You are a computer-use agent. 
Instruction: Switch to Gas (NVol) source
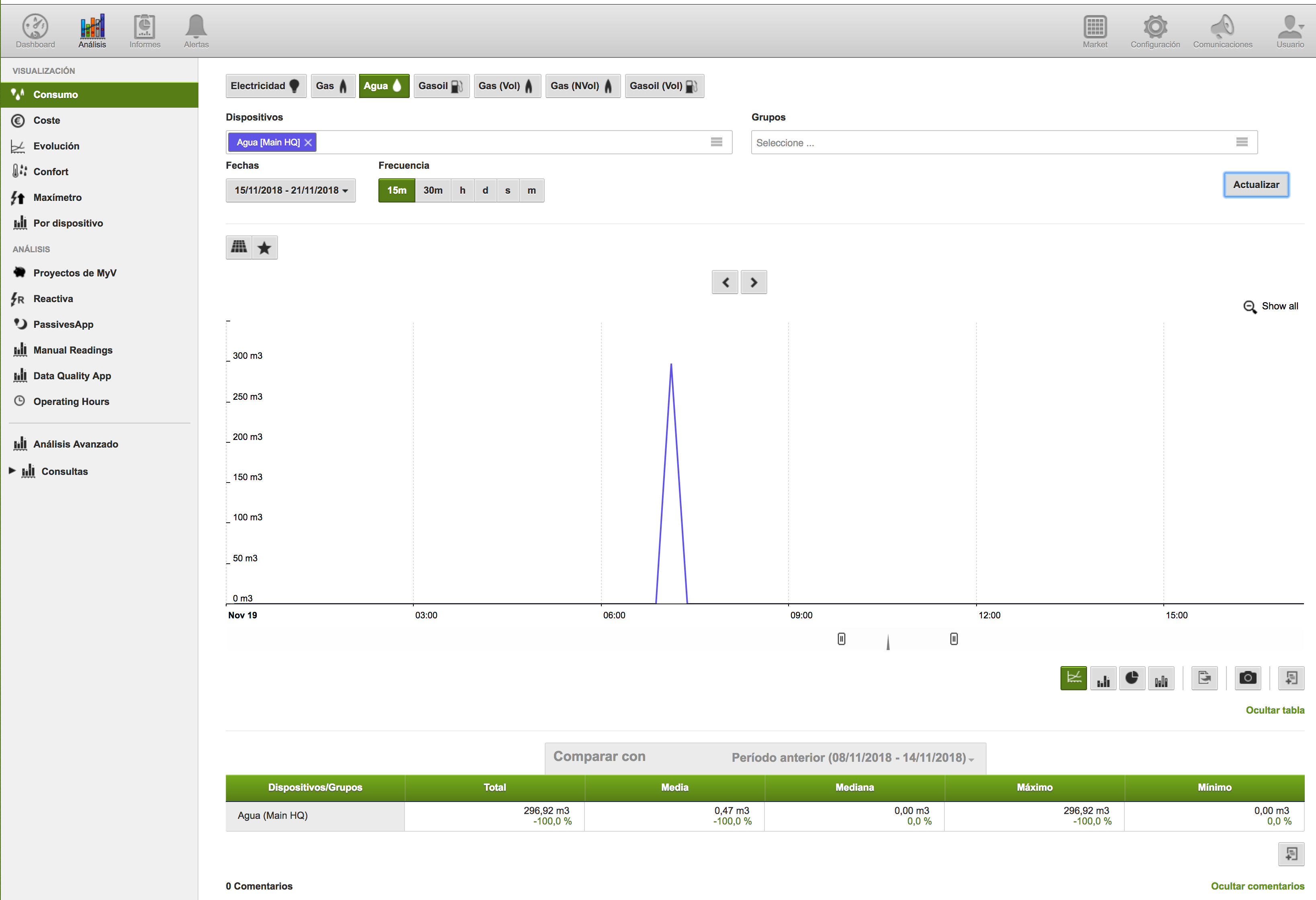[583, 86]
